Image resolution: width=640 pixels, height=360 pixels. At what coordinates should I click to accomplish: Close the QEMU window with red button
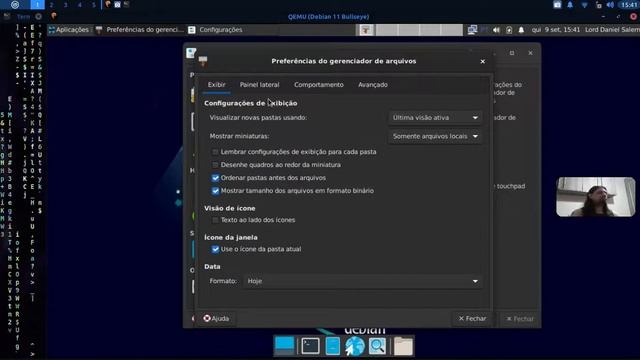(x=633, y=17)
